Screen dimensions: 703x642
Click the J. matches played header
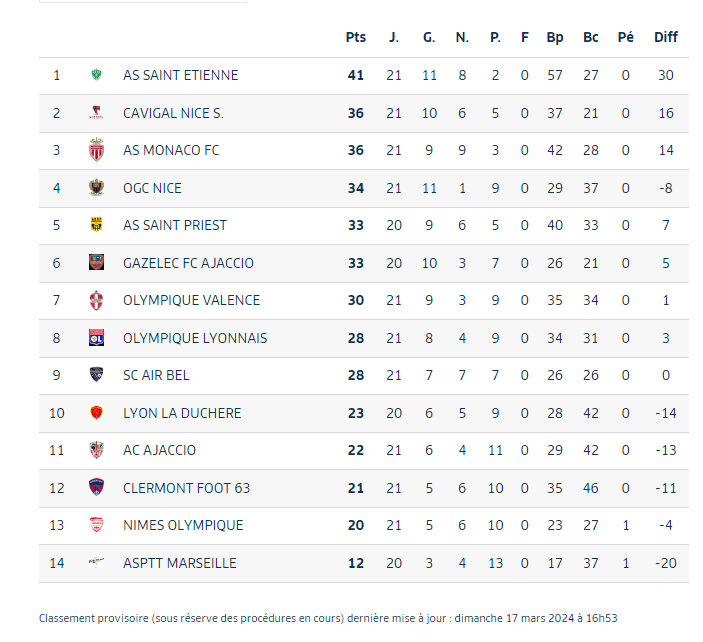point(394,37)
